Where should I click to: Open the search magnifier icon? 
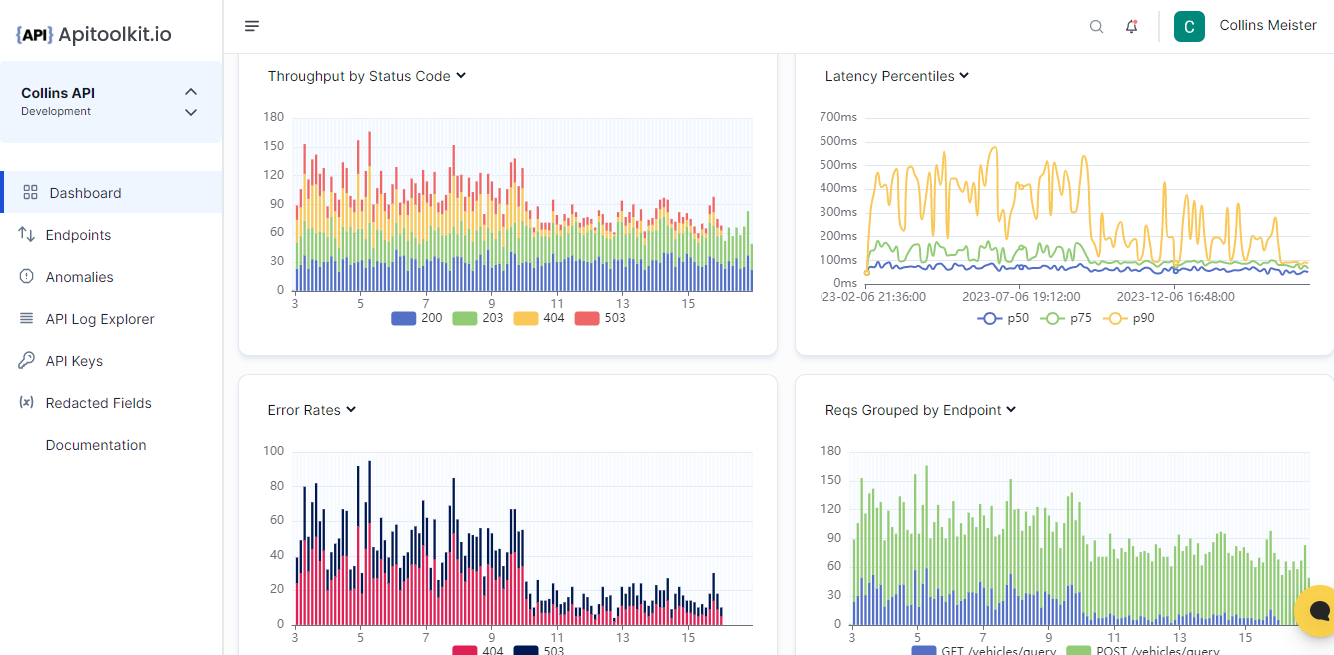[1096, 26]
